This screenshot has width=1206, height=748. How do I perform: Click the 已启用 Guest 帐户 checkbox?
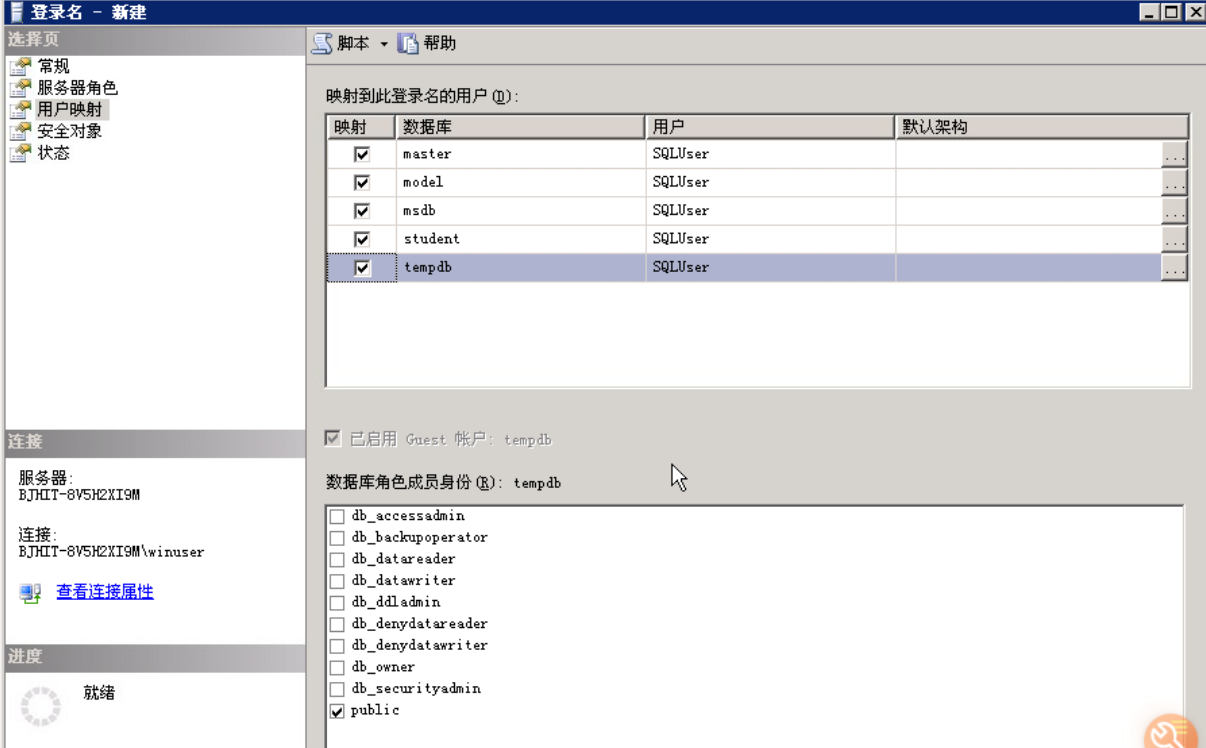coord(333,439)
